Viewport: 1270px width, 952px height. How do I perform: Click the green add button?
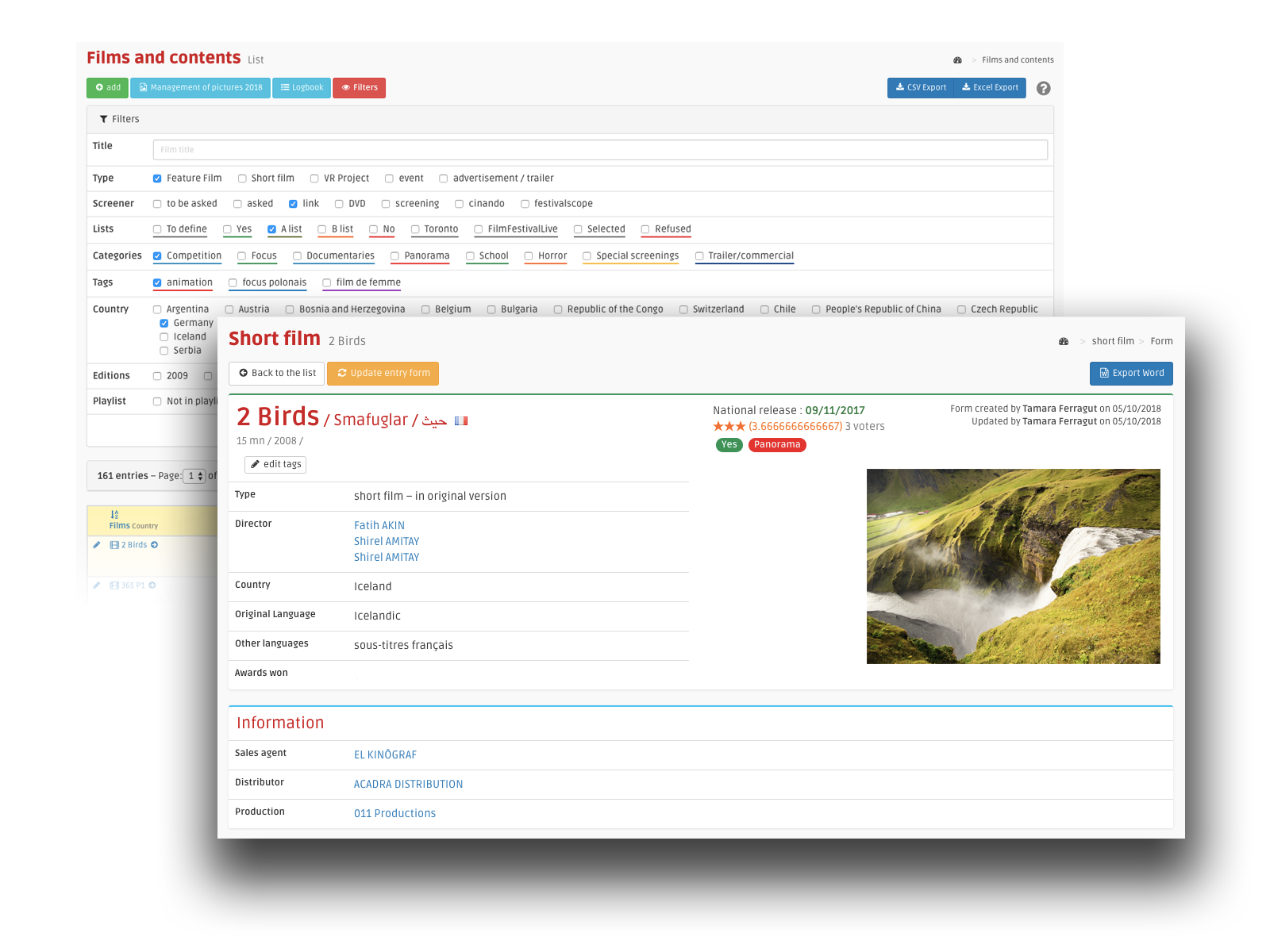click(107, 88)
